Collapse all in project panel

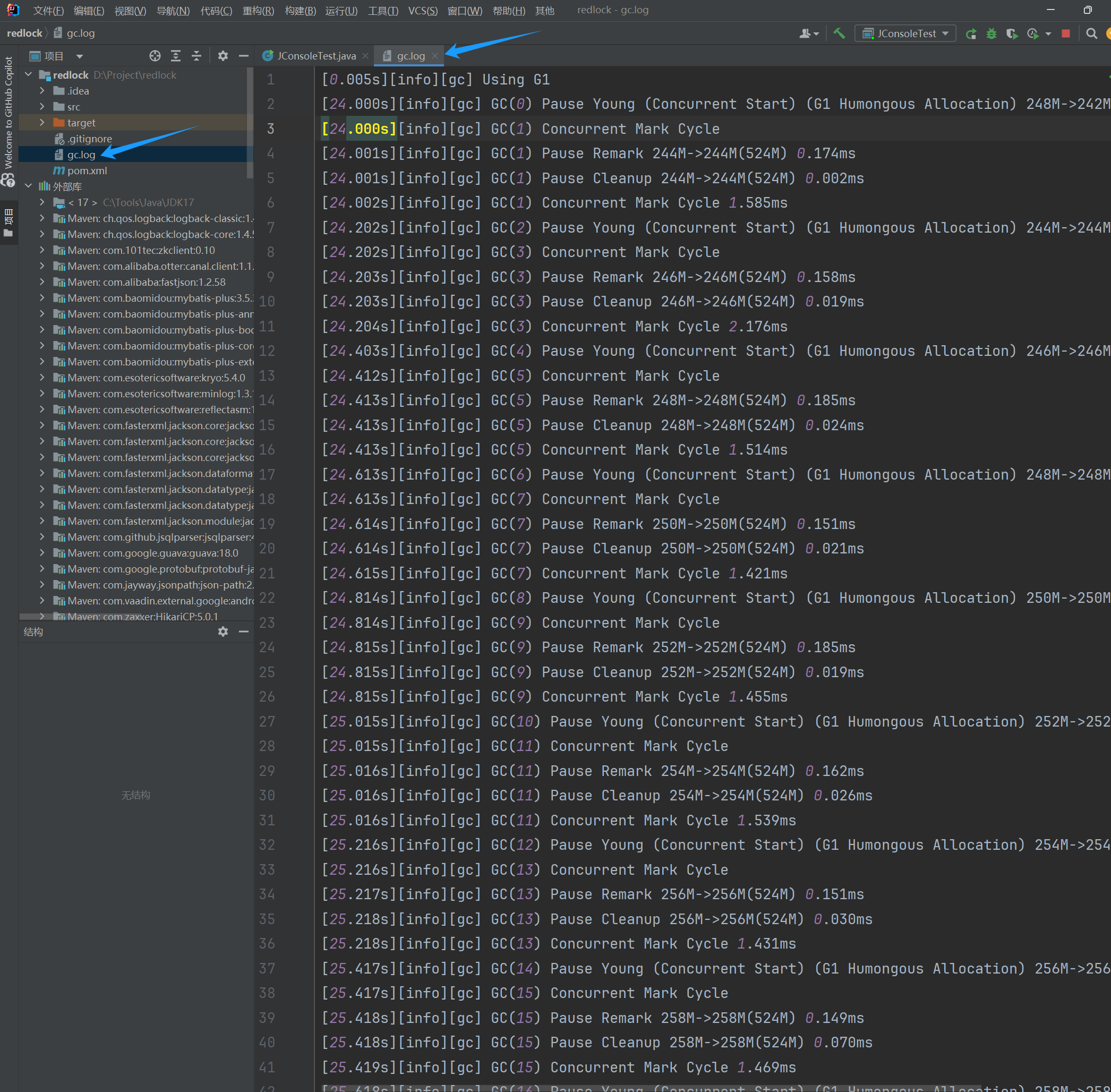(196, 56)
